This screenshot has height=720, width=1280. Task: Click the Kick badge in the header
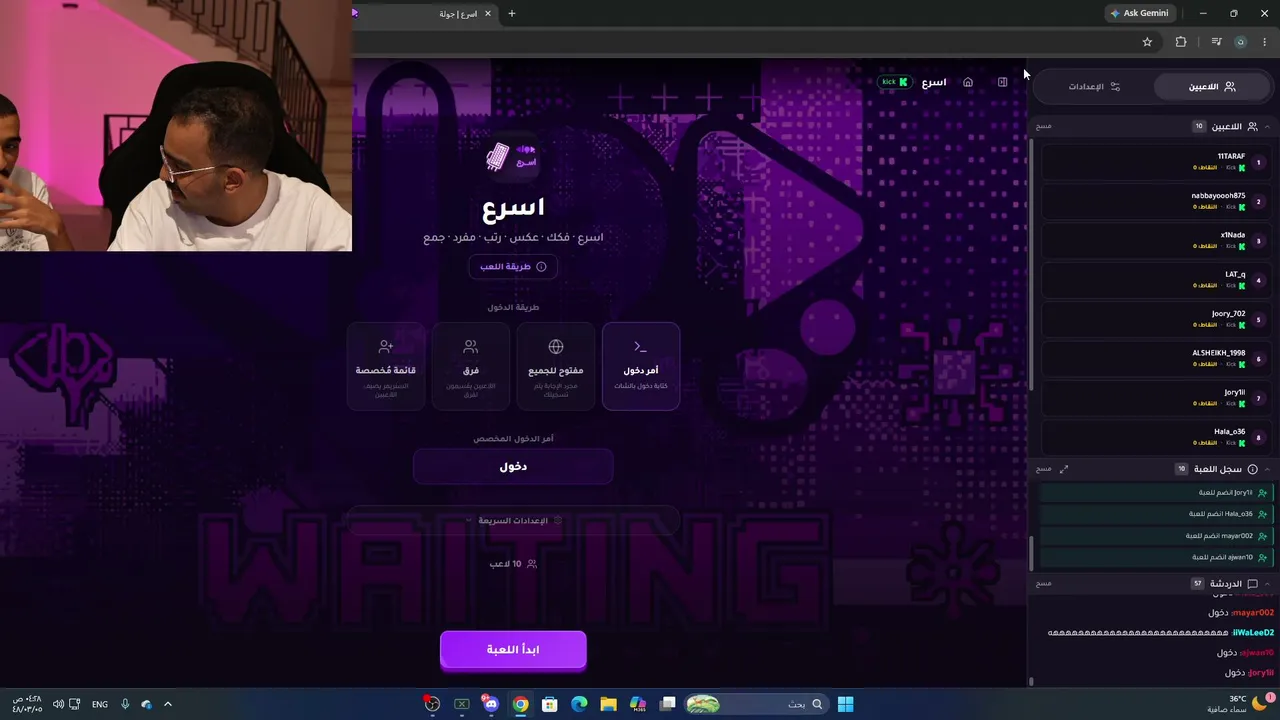(x=894, y=82)
